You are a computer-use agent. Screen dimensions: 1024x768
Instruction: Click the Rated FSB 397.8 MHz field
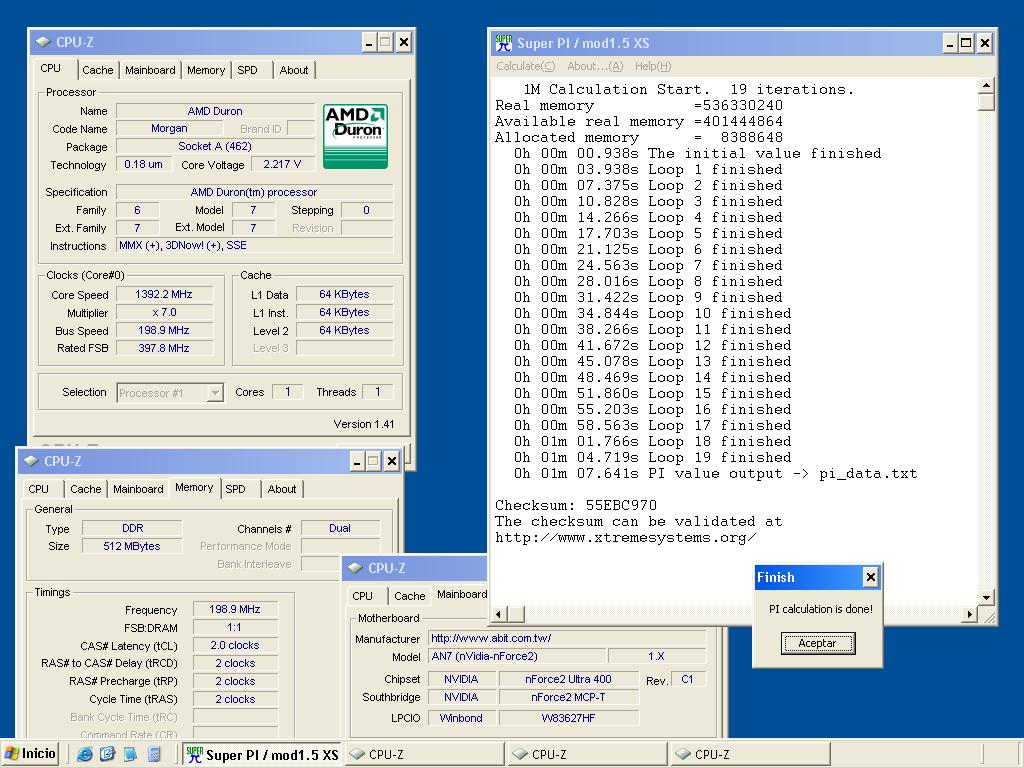pos(165,349)
